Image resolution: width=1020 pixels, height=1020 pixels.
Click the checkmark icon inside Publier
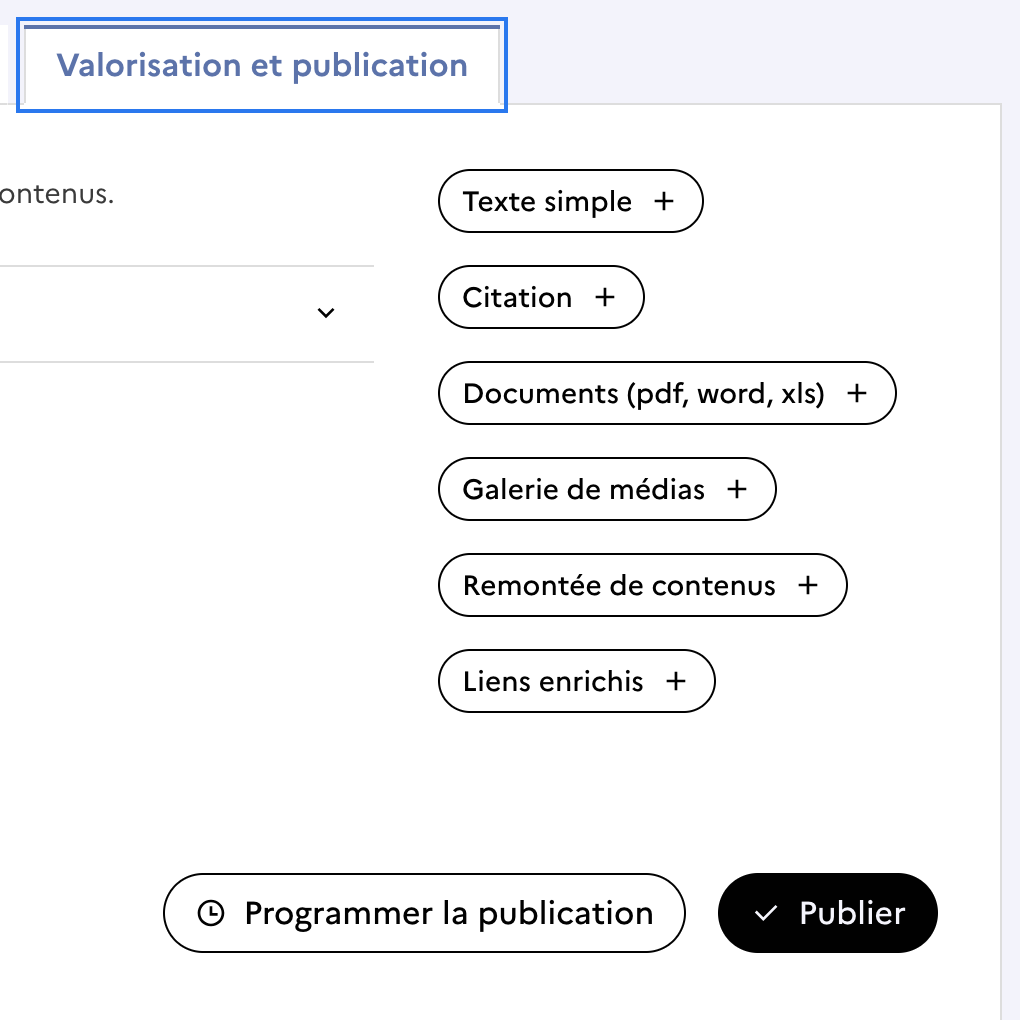tap(766, 913)
